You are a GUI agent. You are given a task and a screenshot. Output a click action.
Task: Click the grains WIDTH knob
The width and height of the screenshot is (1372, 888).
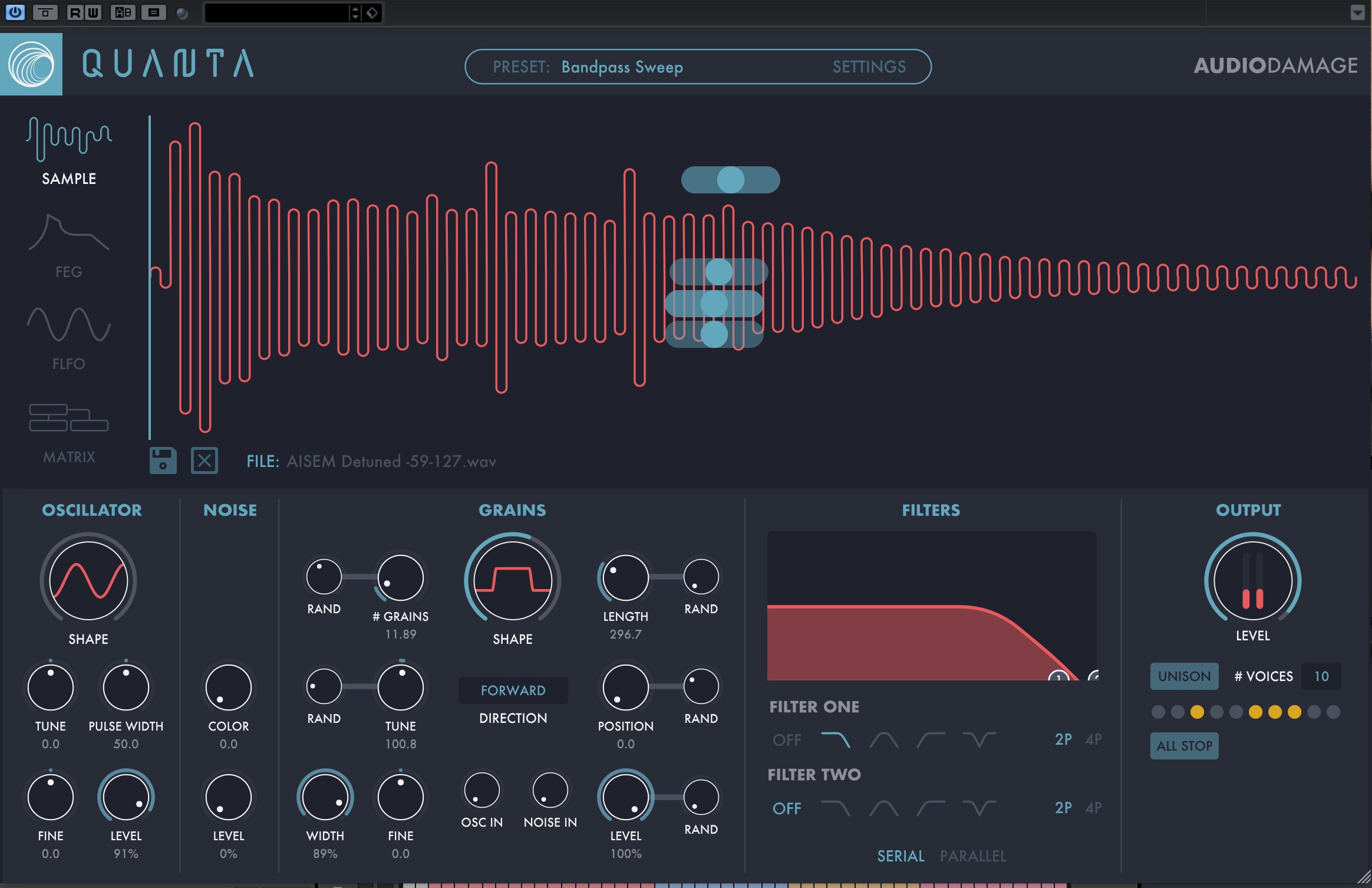(x=325, y=797)
